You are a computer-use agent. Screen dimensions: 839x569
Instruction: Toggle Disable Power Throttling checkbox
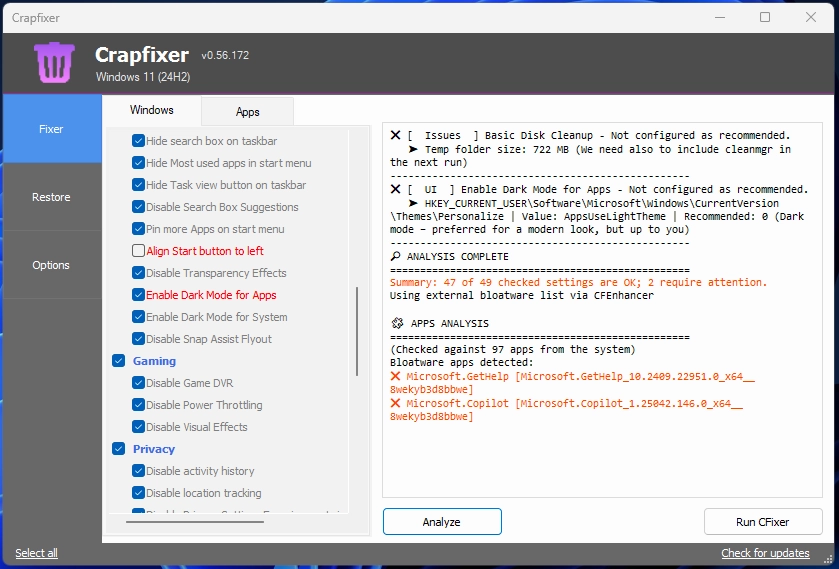click(138, 405)
